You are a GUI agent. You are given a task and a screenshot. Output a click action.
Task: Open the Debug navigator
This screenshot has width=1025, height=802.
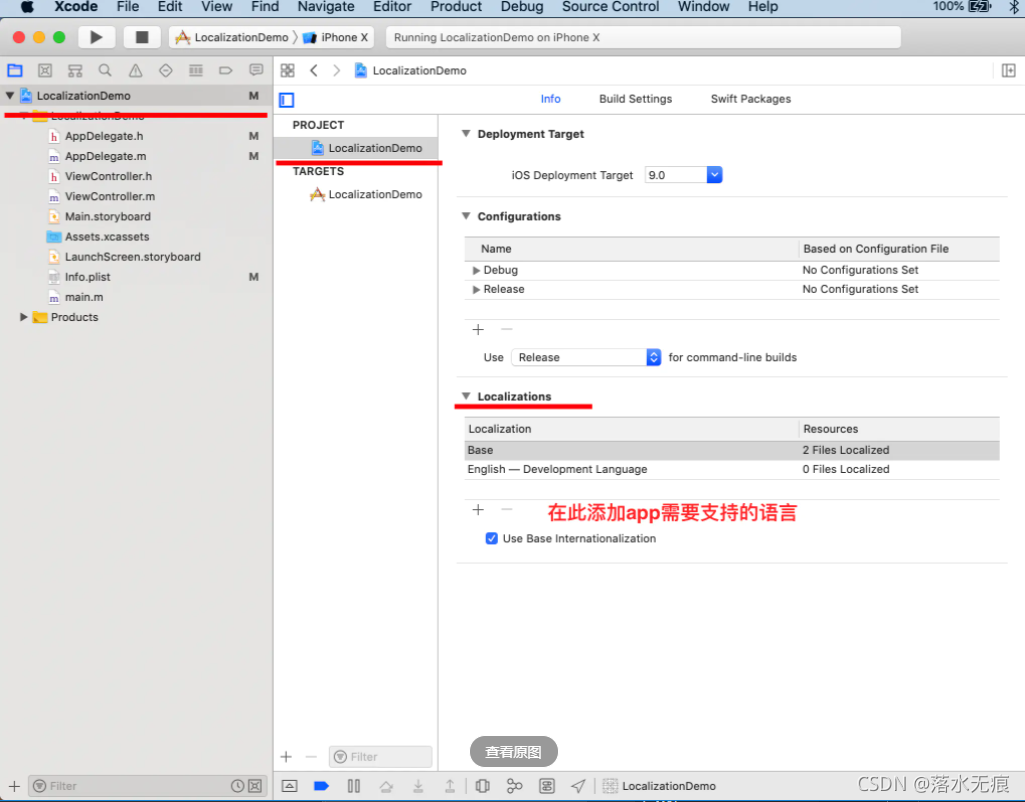tap(195, 71)
